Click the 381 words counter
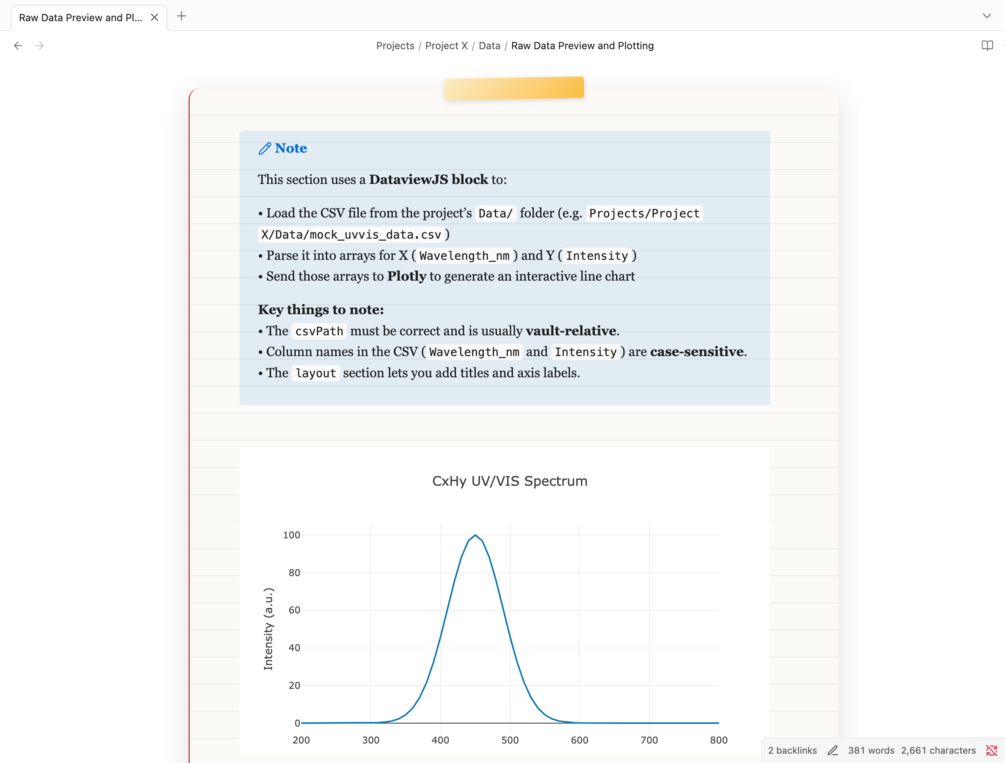The width and height of the screenshot is (1005, 763). (871, 750)
